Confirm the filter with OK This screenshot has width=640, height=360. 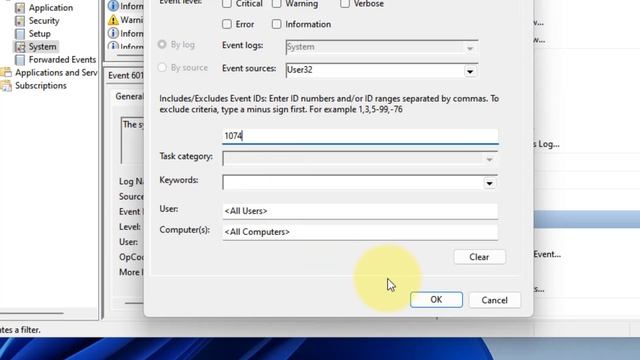click(436, 300)
